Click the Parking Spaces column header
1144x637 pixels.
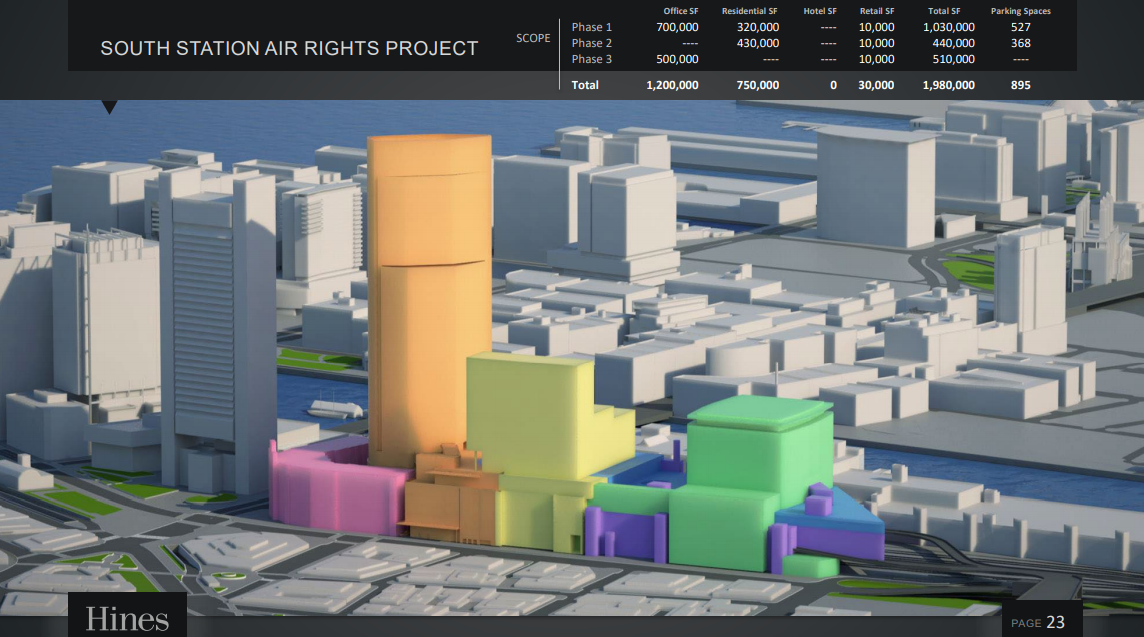(x=1020, y=11)
